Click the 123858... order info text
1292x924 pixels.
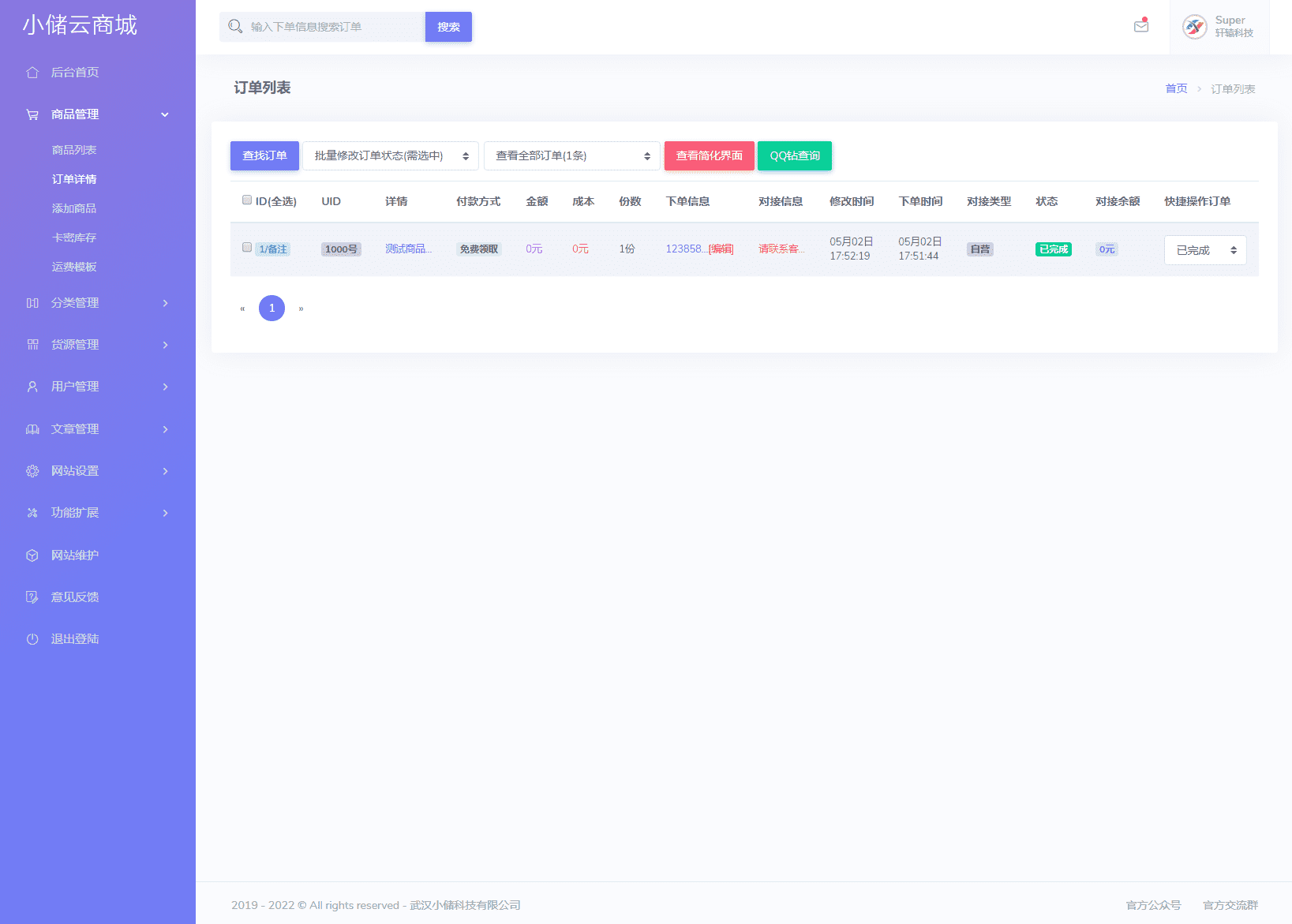687,249
